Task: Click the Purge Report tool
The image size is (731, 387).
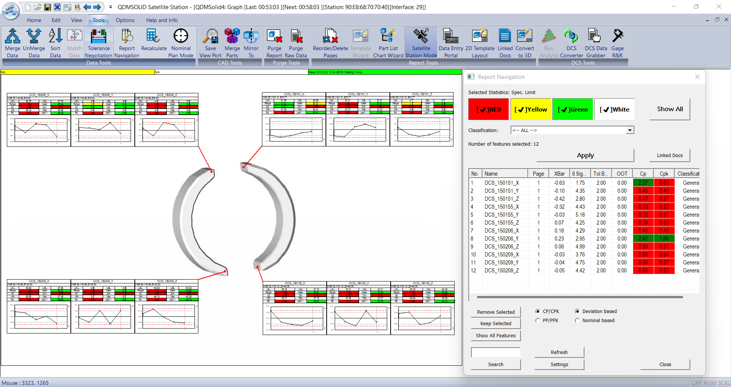Action: coord(274,43)
